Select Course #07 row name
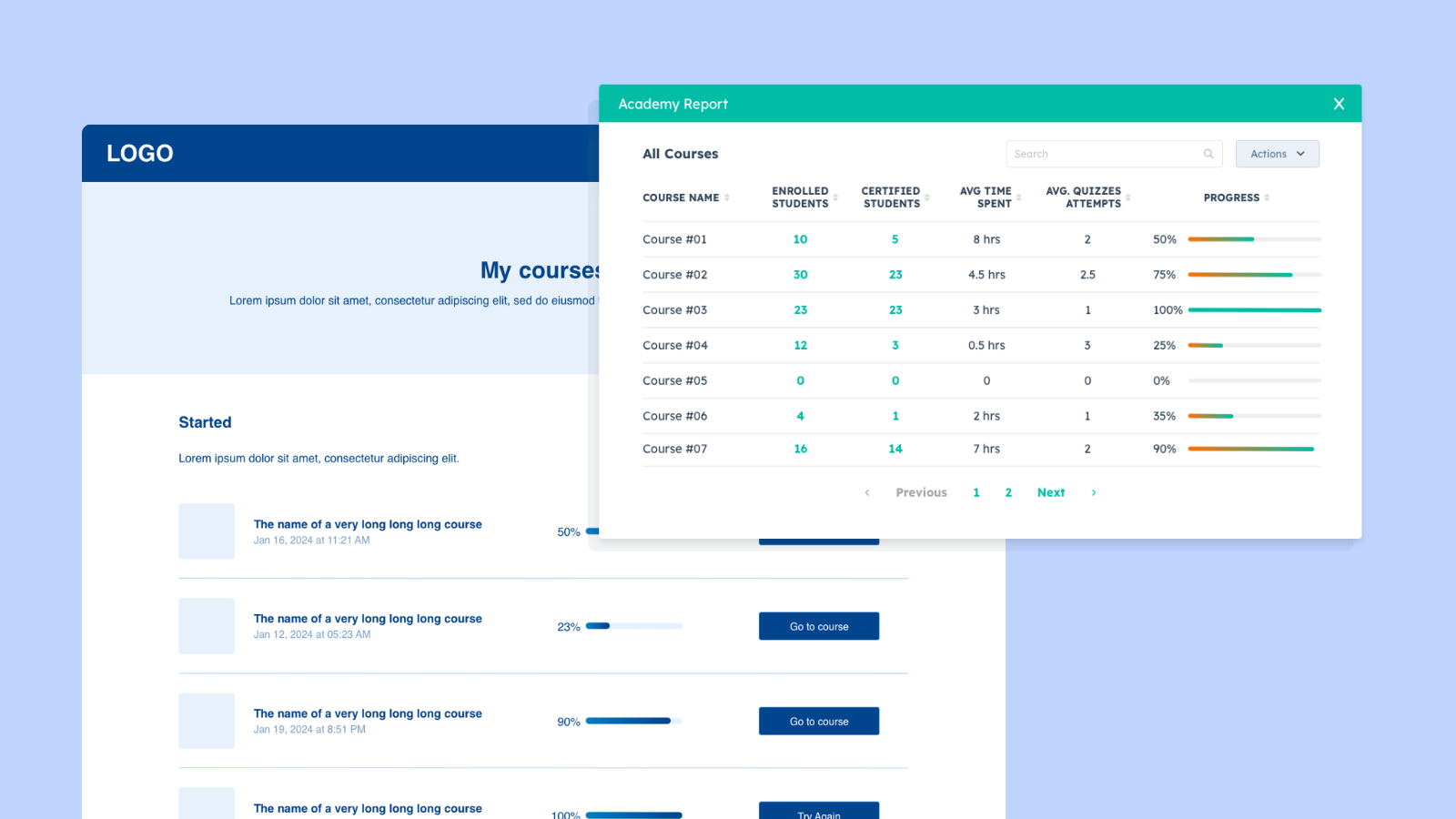Image resolution: width=1456 pixels, height=819 pixels. coord(674,449)
